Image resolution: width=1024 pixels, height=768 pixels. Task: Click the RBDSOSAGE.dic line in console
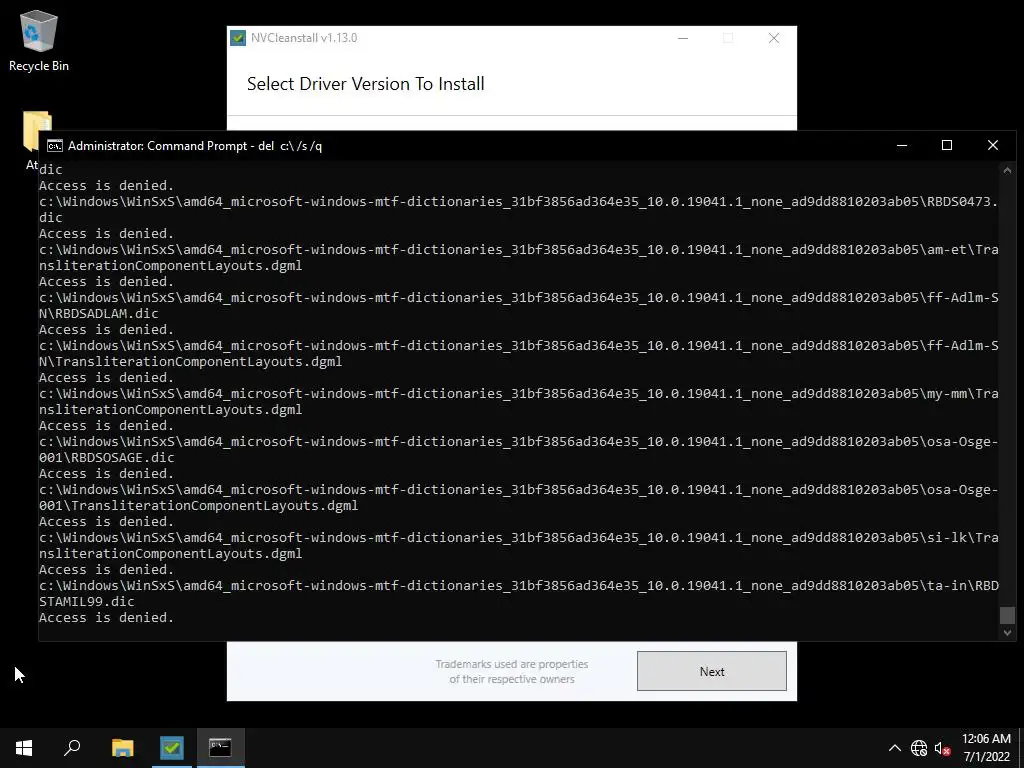tap(106, 457)
